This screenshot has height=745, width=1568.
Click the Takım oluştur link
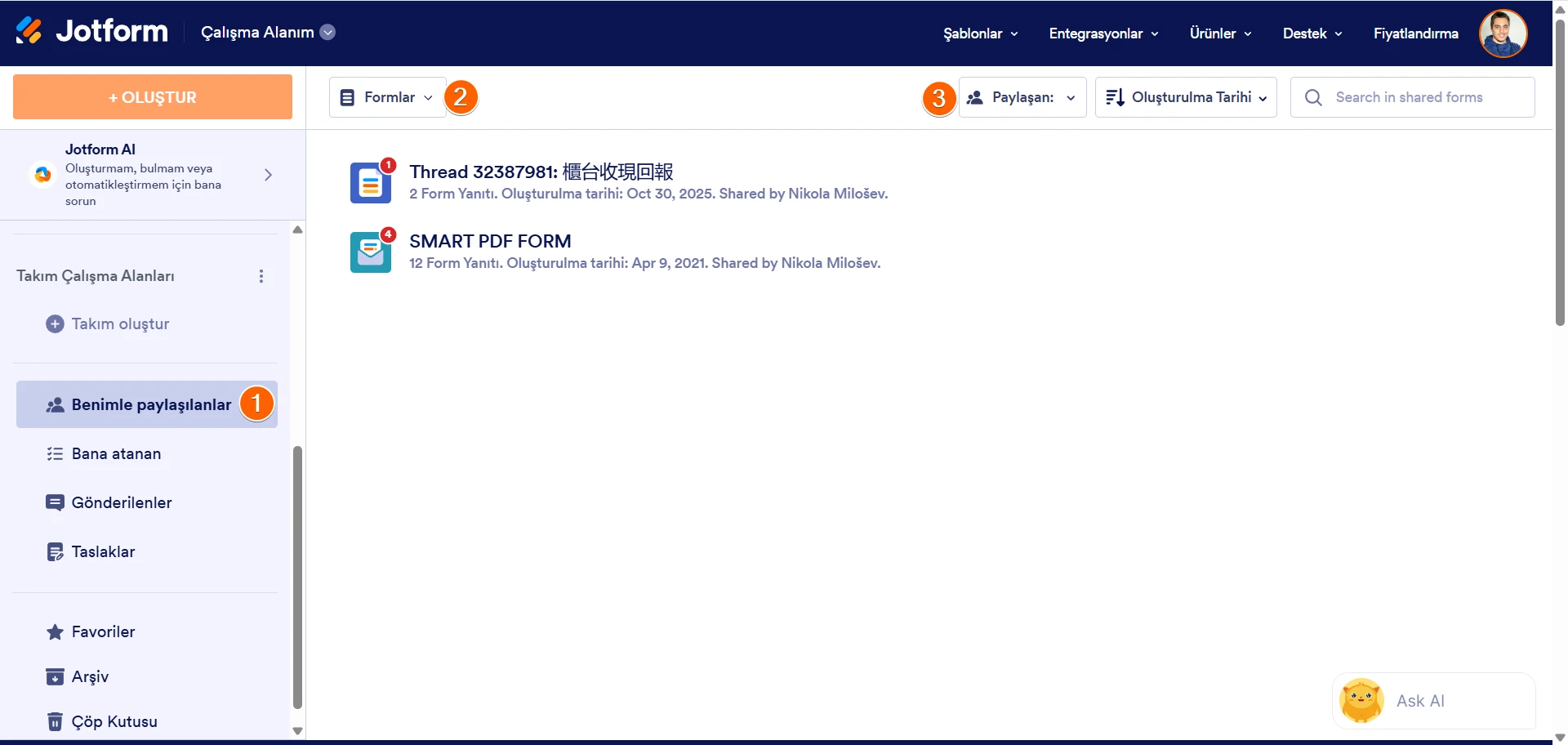[119, 323]
